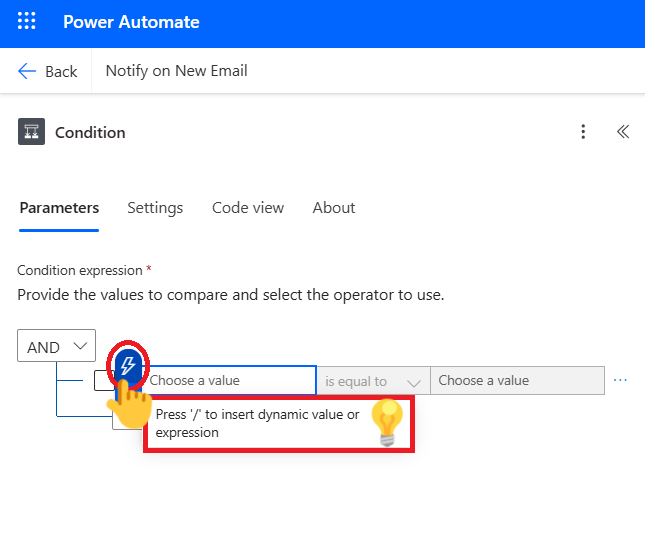Open the app launcher waffle icon
Viewport: 645px width, 543px height.
coord(27,22)
